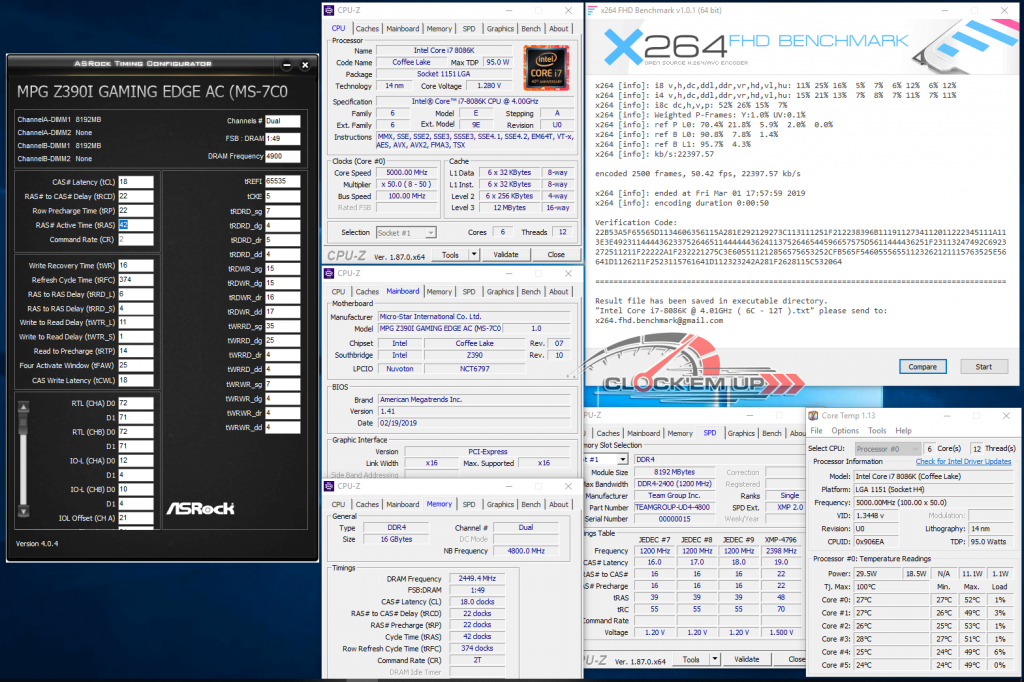Click the Validate button in CPU-Z
Image resolution: width=1024 pixels, height=682 pixels.
pos(505,255)
